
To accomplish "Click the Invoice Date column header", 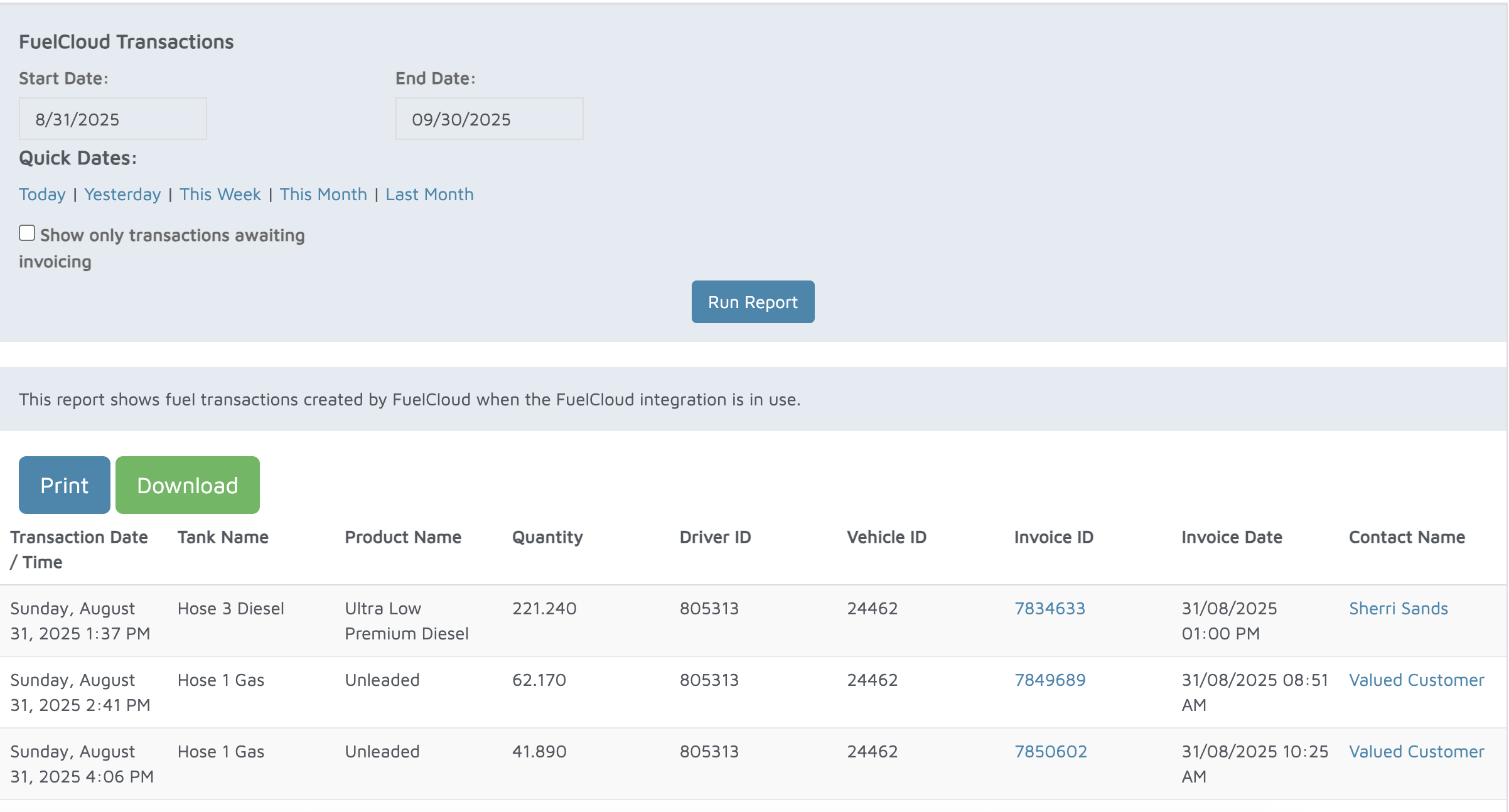I will 1232,537.
